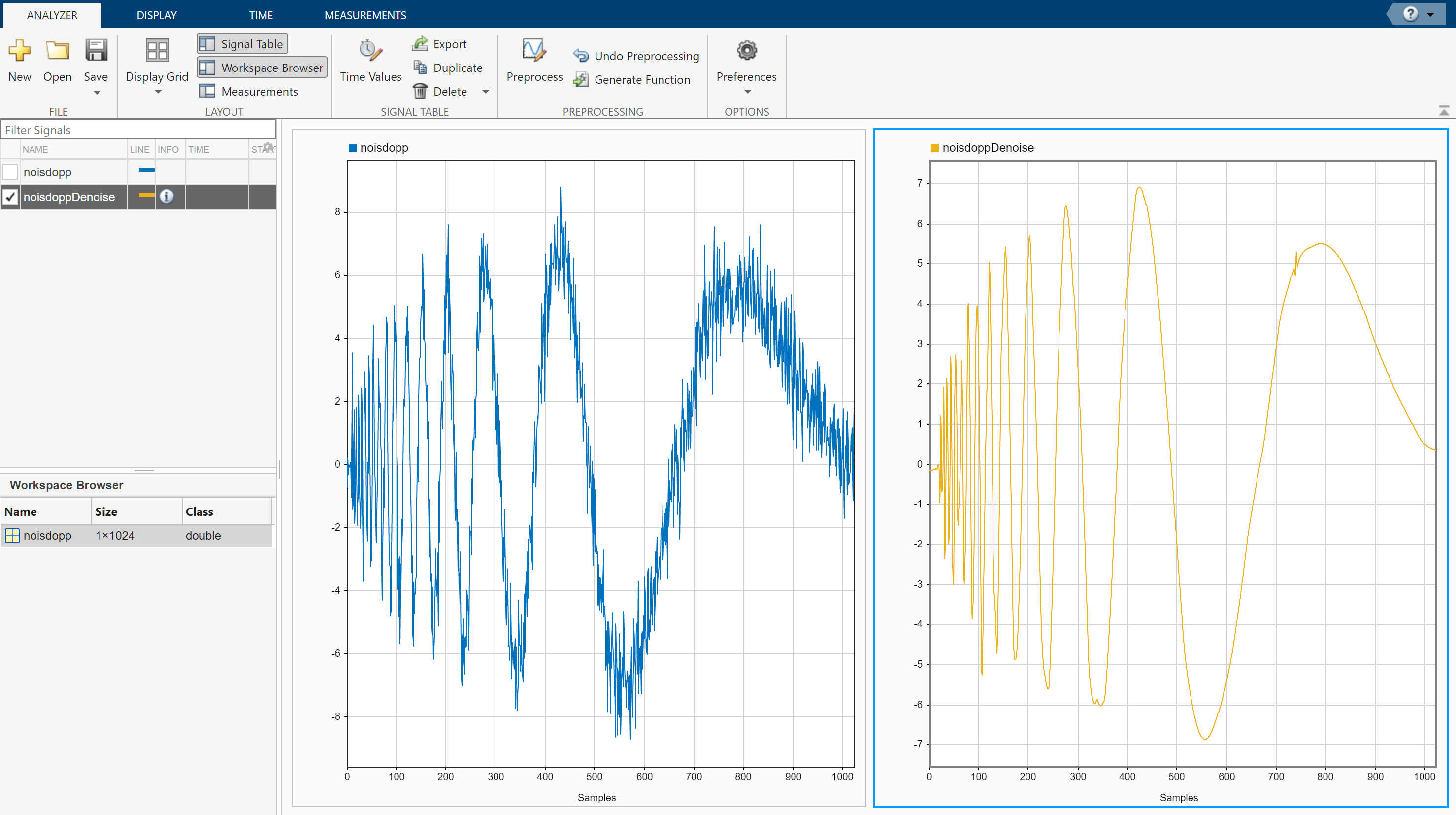This screenshot has width=1456, height=815.
Task: Click the noisdopp line color swatch
Action: 146,170
